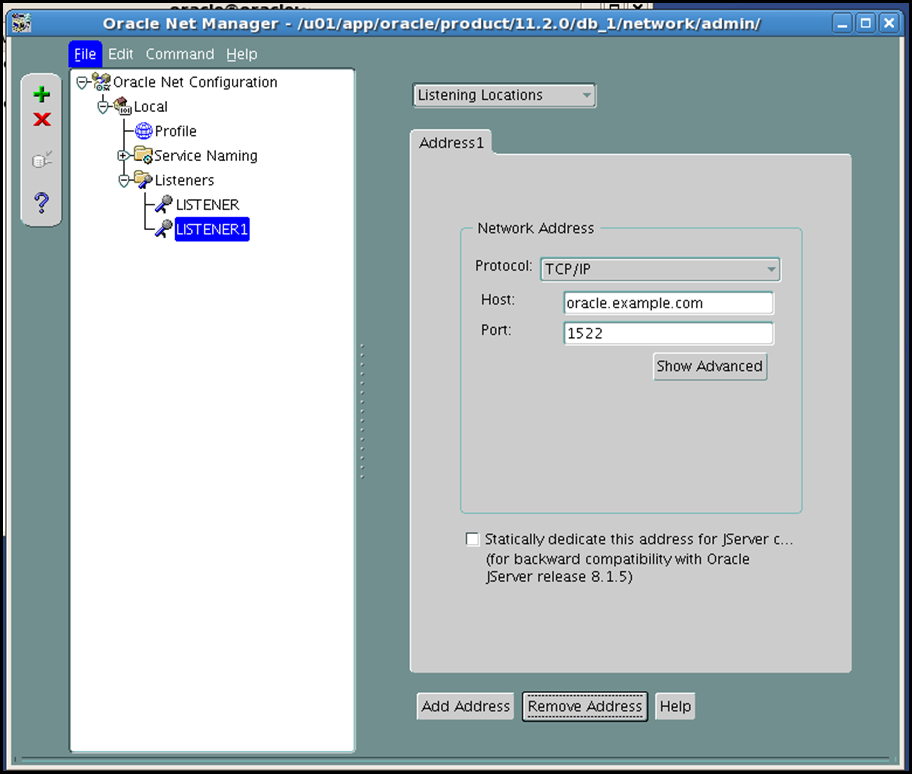The image size is (912, 774).
Task: Click the Help button at bottom
Action: (x=675, y=706)
